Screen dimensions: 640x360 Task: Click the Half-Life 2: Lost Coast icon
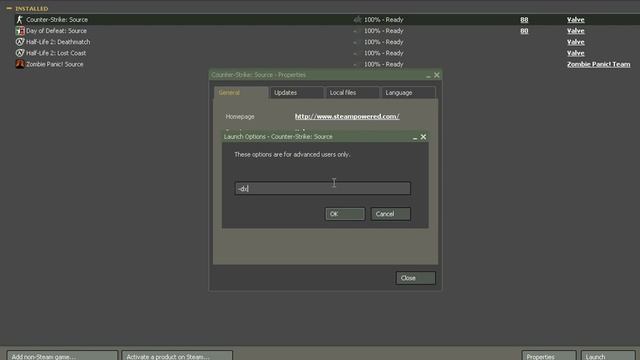[20, 53]
